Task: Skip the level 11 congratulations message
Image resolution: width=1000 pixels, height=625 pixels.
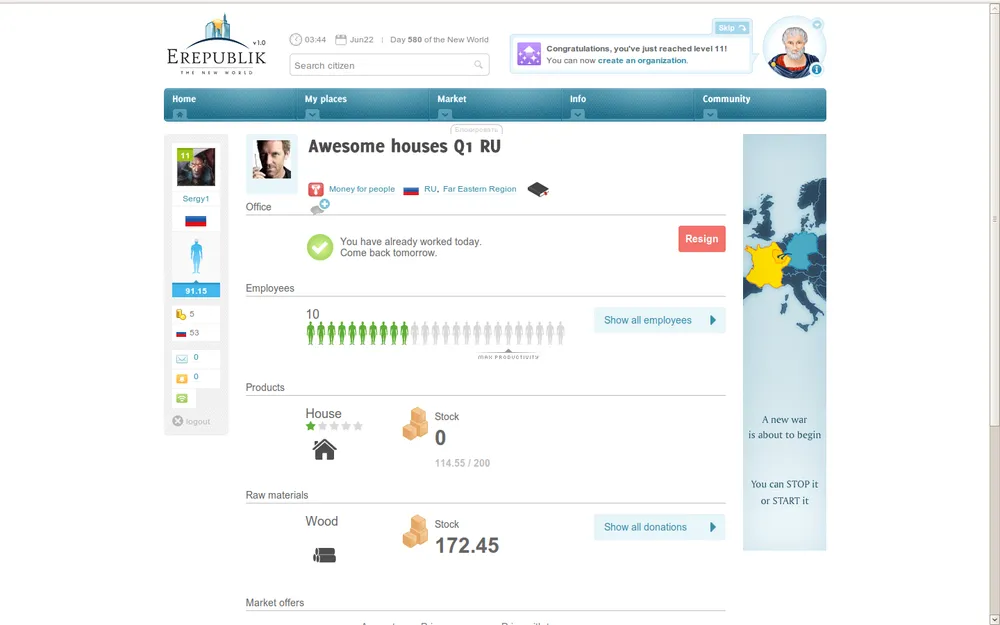Action: 732,27
